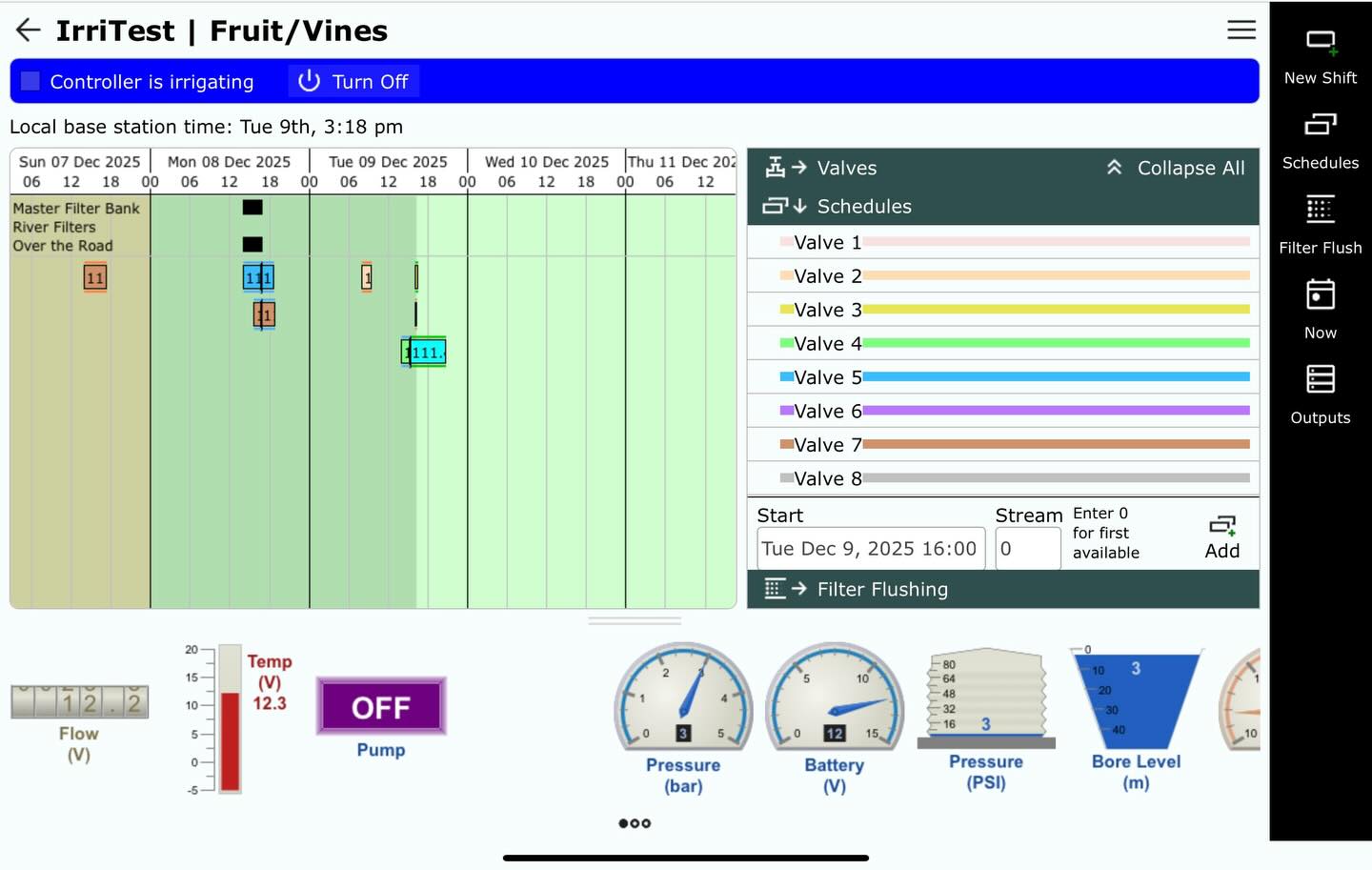This screenshot has width=1372, height=870.
Task: Expand the Filter Flushing section
Action: [1002, 589]
